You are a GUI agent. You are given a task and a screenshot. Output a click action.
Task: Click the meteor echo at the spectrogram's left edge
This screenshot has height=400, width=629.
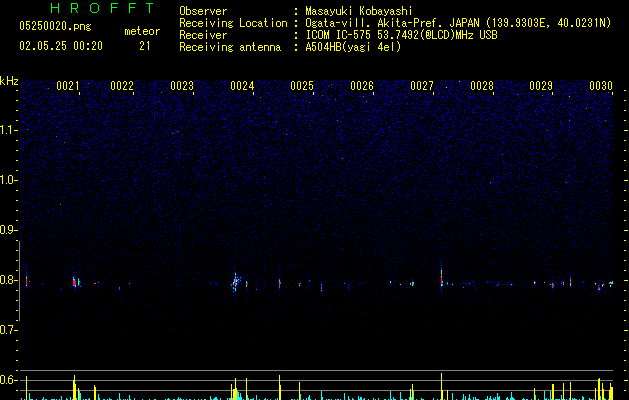(26, 280)
